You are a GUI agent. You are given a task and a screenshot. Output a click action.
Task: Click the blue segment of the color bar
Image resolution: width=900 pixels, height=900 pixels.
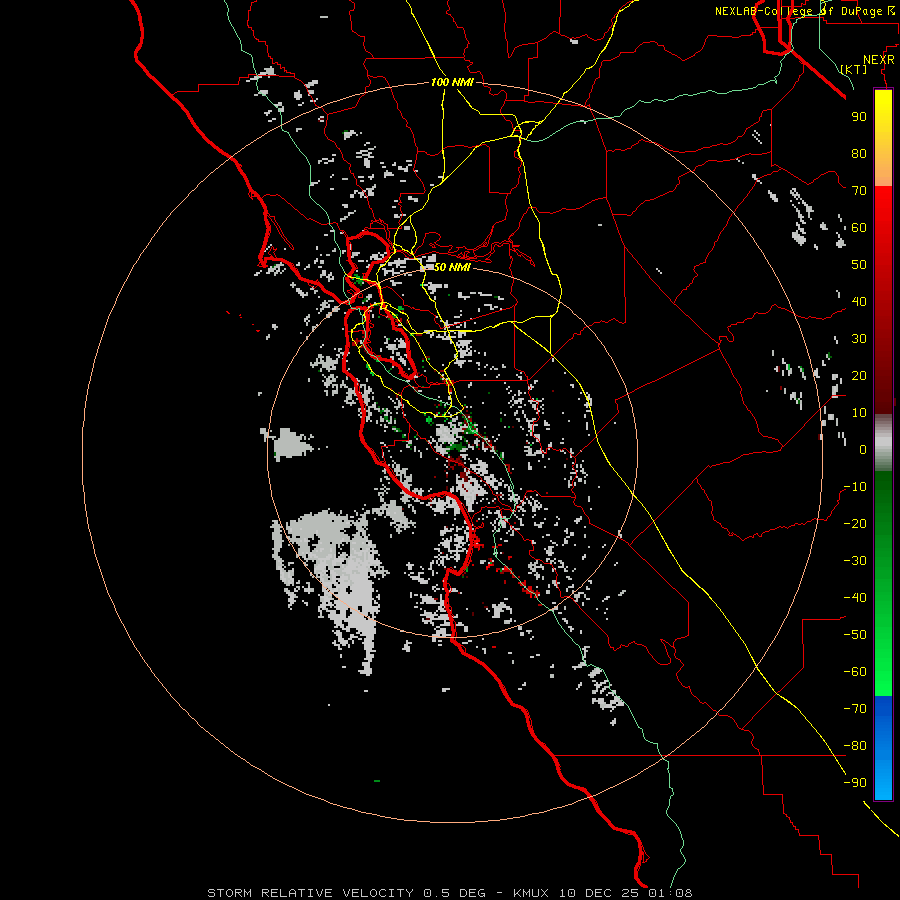(x=883, y=748)
